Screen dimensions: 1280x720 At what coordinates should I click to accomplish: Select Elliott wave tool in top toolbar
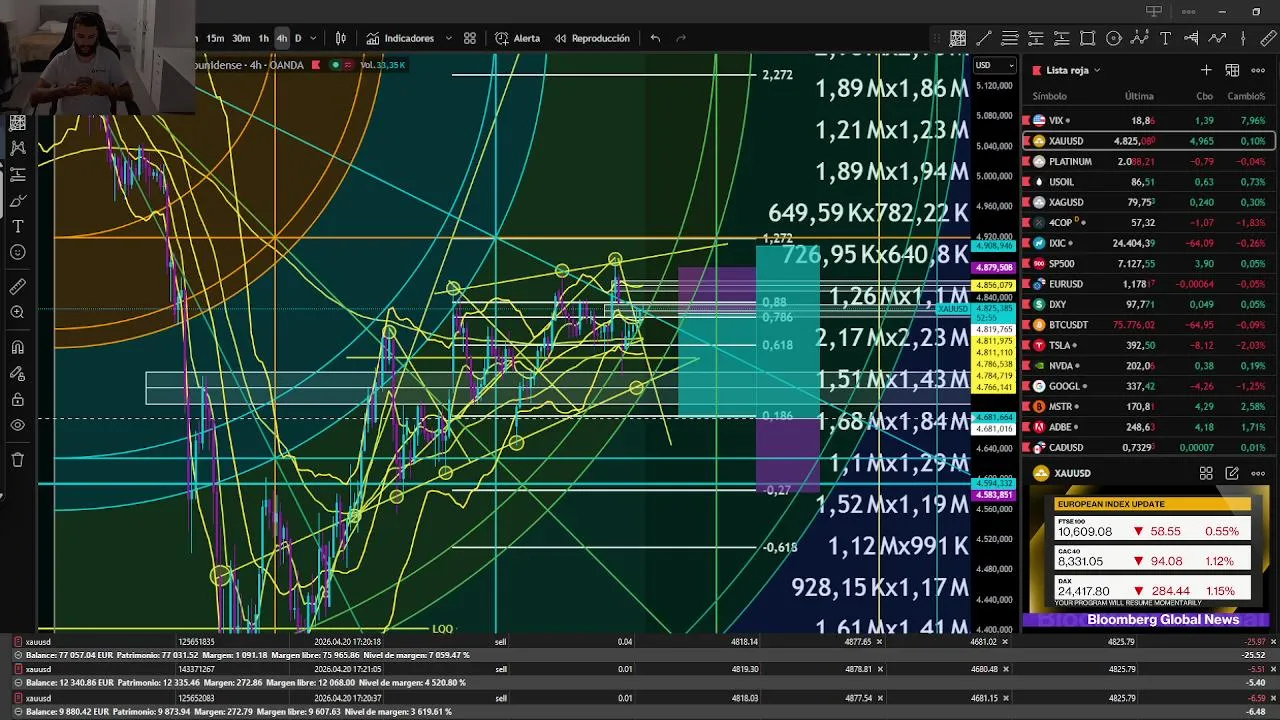1140,38
